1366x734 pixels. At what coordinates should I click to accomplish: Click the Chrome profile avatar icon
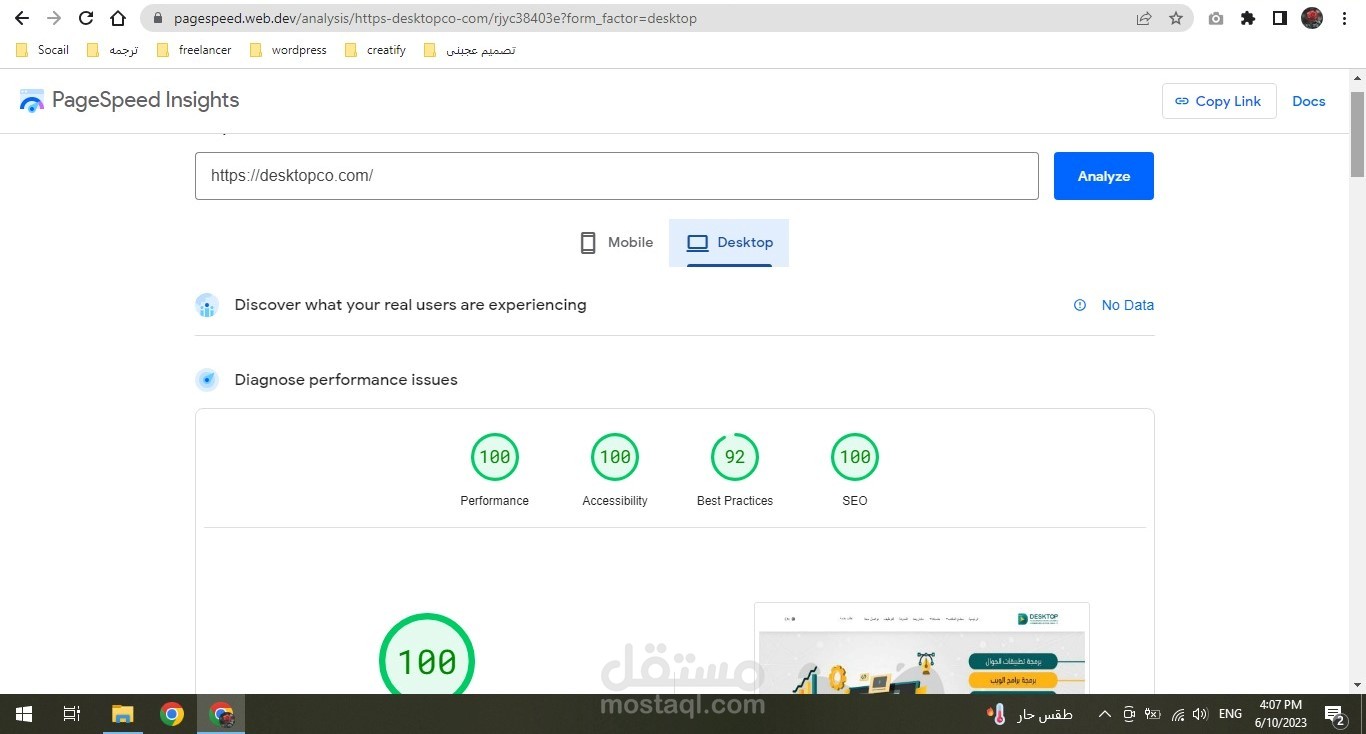(1312, 17)
